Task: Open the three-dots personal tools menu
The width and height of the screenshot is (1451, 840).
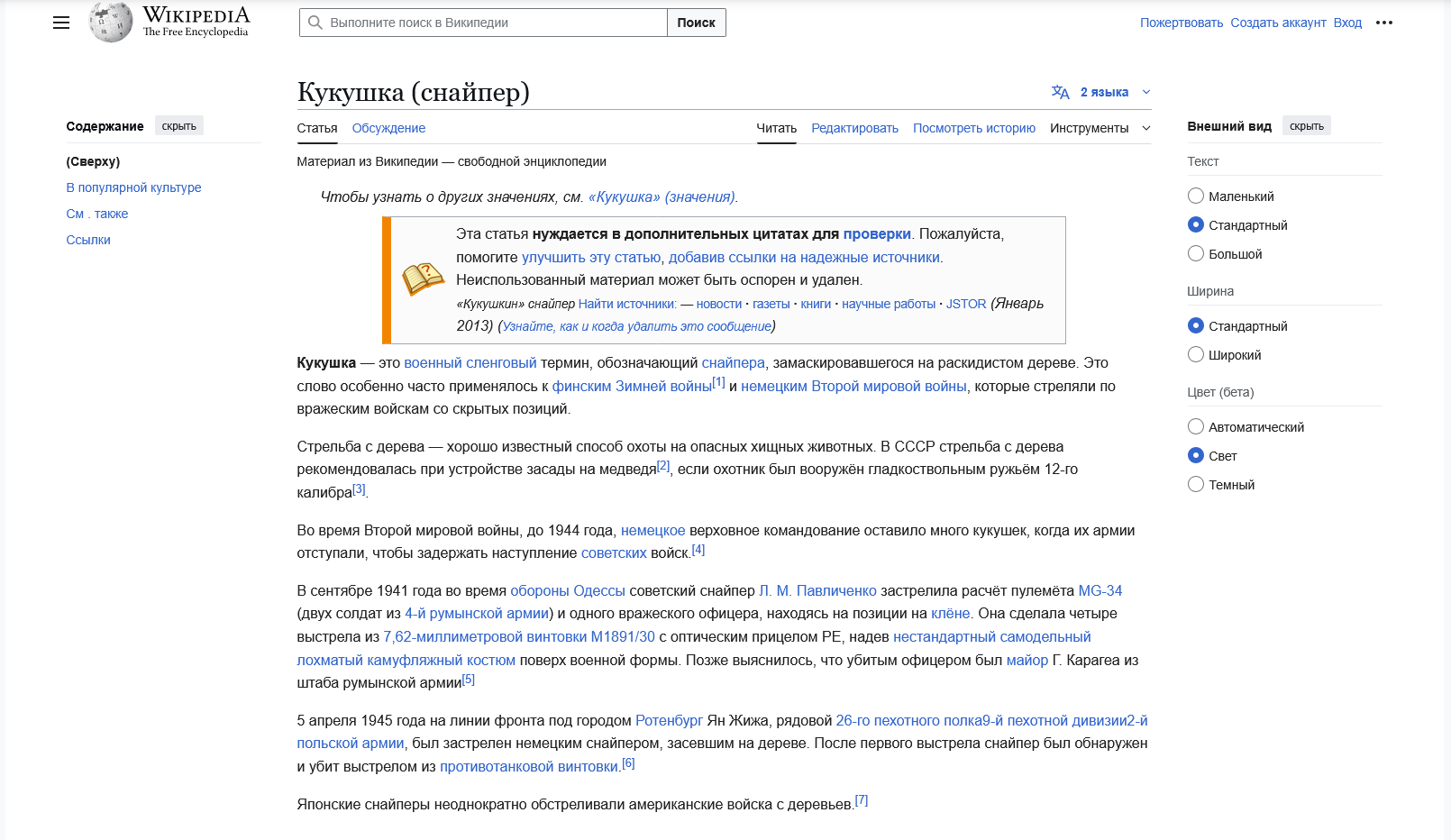Action: coord(1384,23)
